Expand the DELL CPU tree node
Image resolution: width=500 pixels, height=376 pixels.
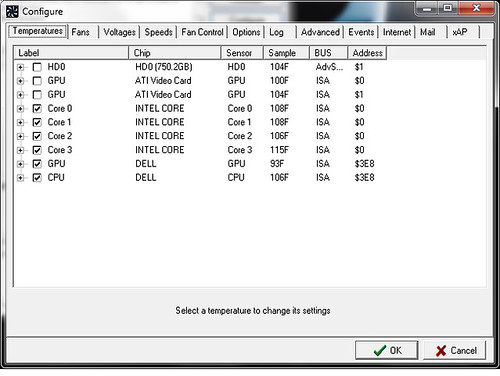[20, 178]
